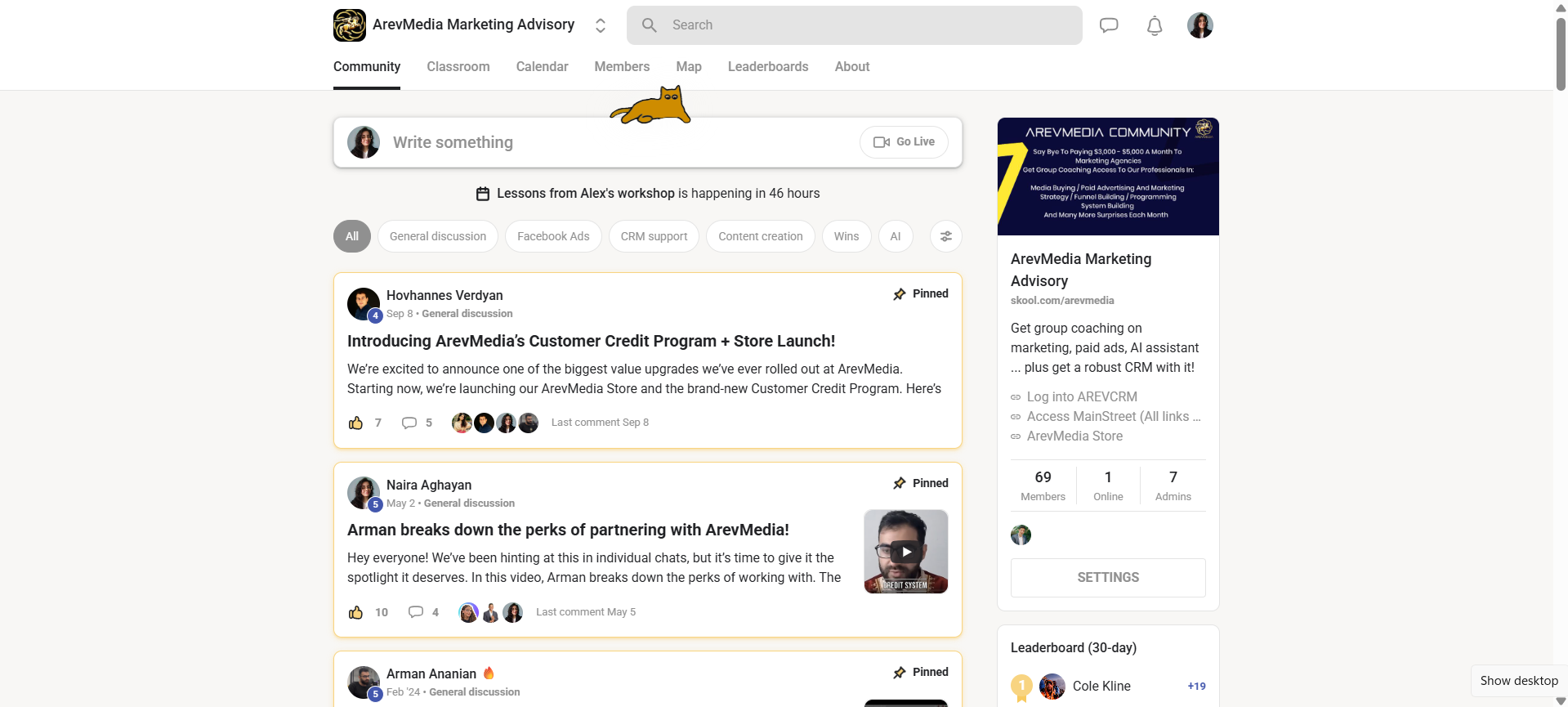
Task: Click the Search input field
Action: [x=855, y=25]
